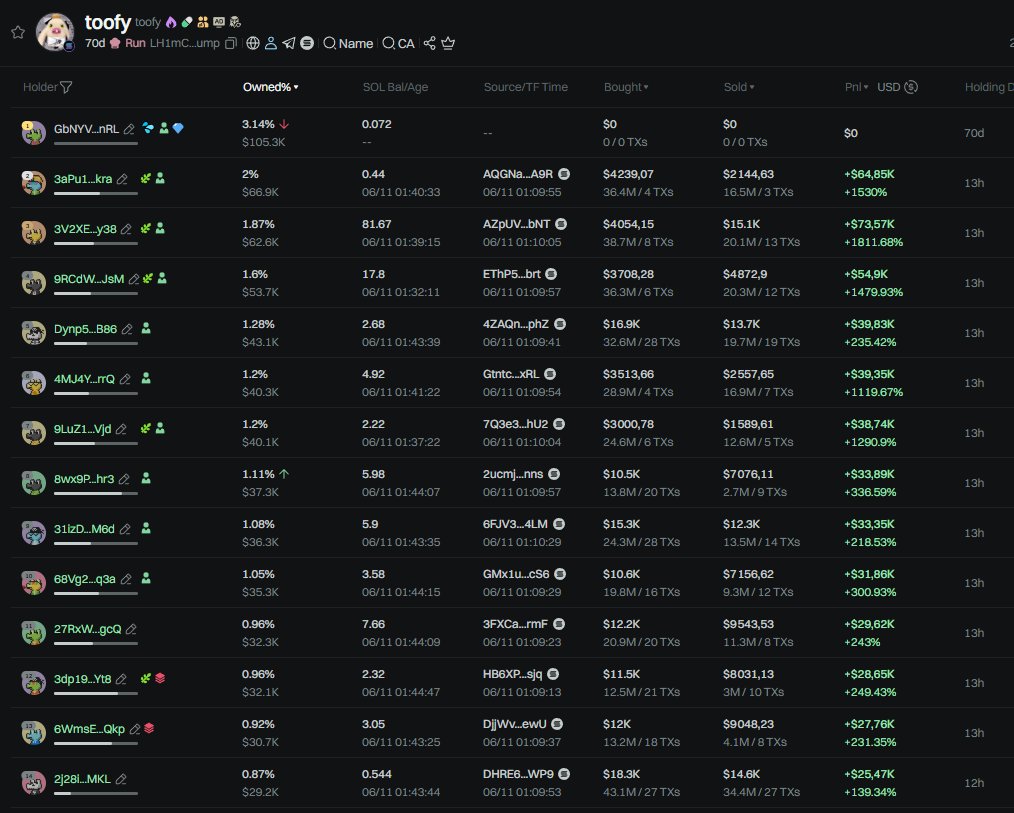Click the red stack badge on 6WmsE...Qkp
This screenshot has width=1014, height=813.
click(x=149, y=728)
